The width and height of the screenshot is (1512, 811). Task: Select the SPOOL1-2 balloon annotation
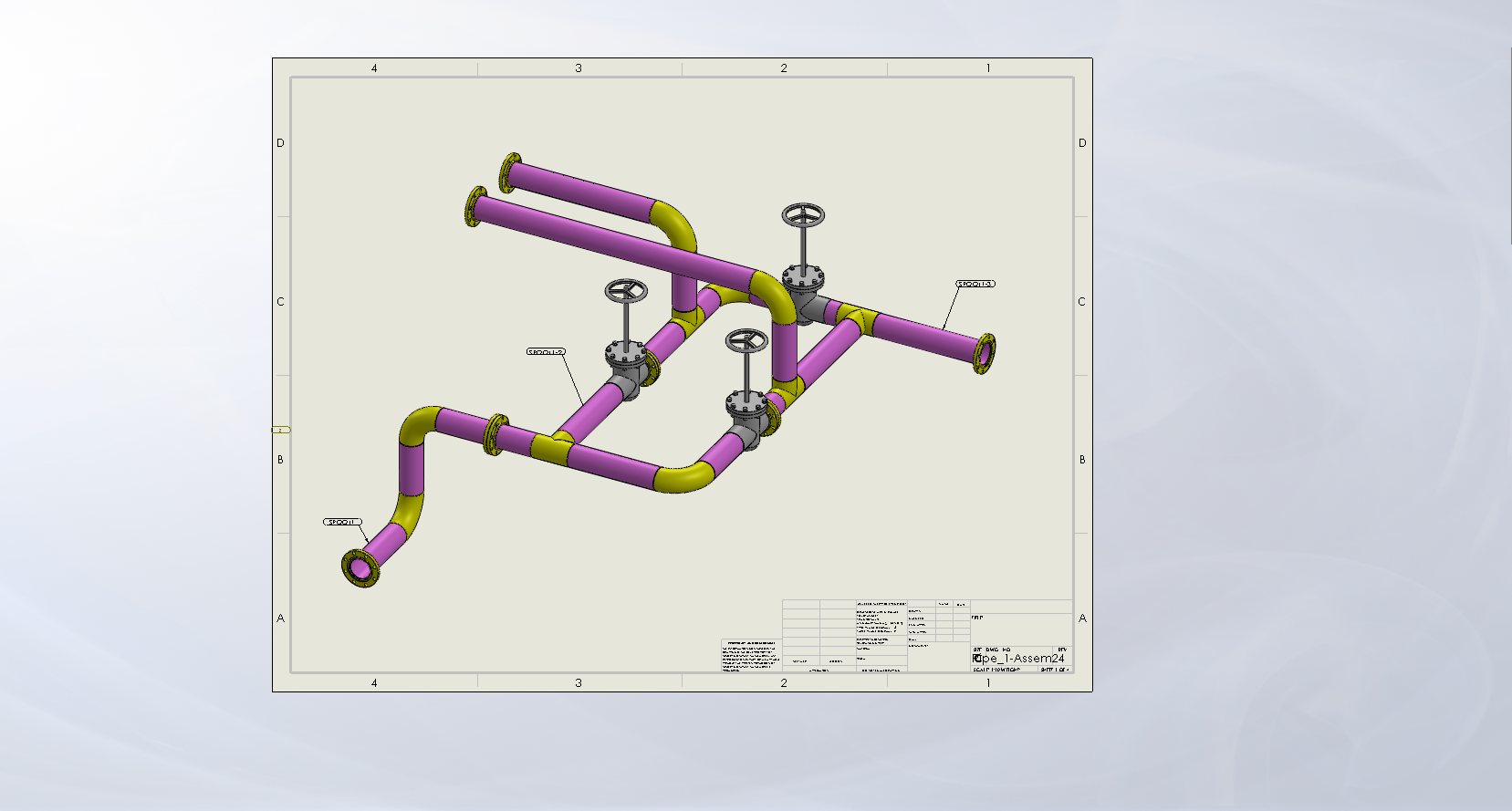[546, 351]
